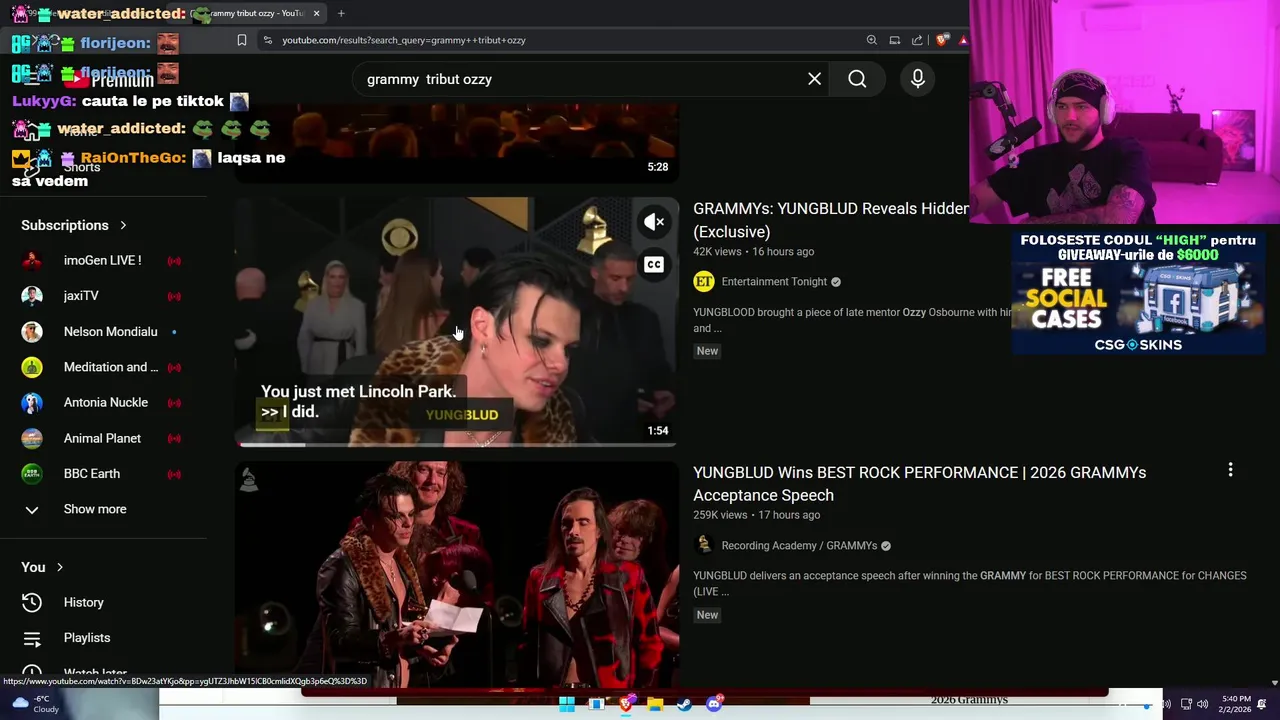Image resolution: width=1280 pixels, height=720 pixels.
Task: Open title YUNGBLUD Wins BEST ROCK PERFORMANCE
Action: [919, 483]
